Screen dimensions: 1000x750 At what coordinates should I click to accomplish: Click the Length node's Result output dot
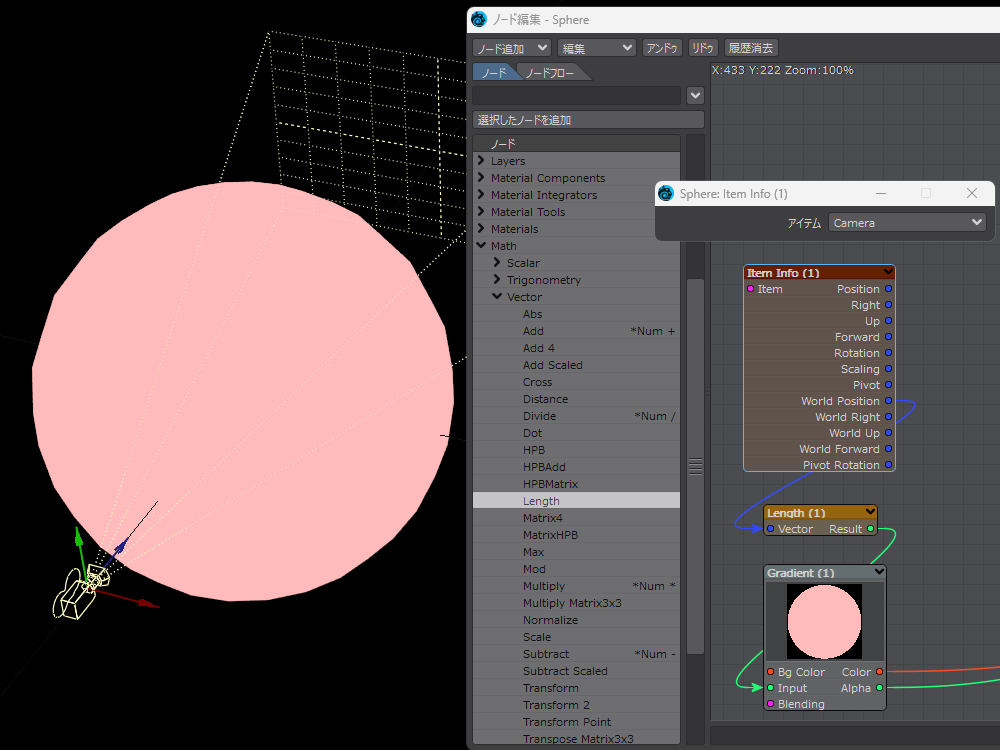pyautogui.click(x=870, y=529)
